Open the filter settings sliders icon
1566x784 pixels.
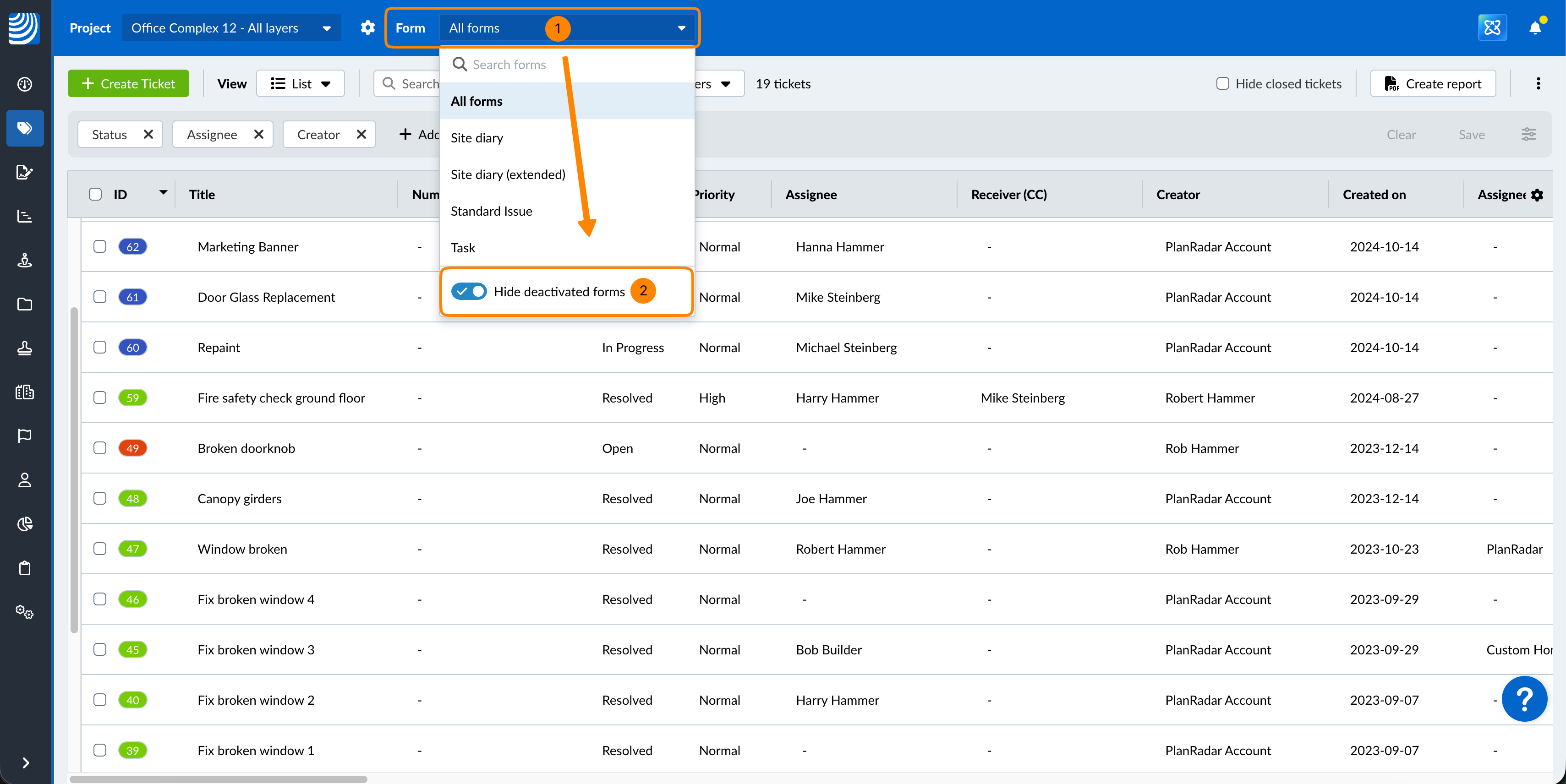pyautogui.click(x=1529, y=134)
